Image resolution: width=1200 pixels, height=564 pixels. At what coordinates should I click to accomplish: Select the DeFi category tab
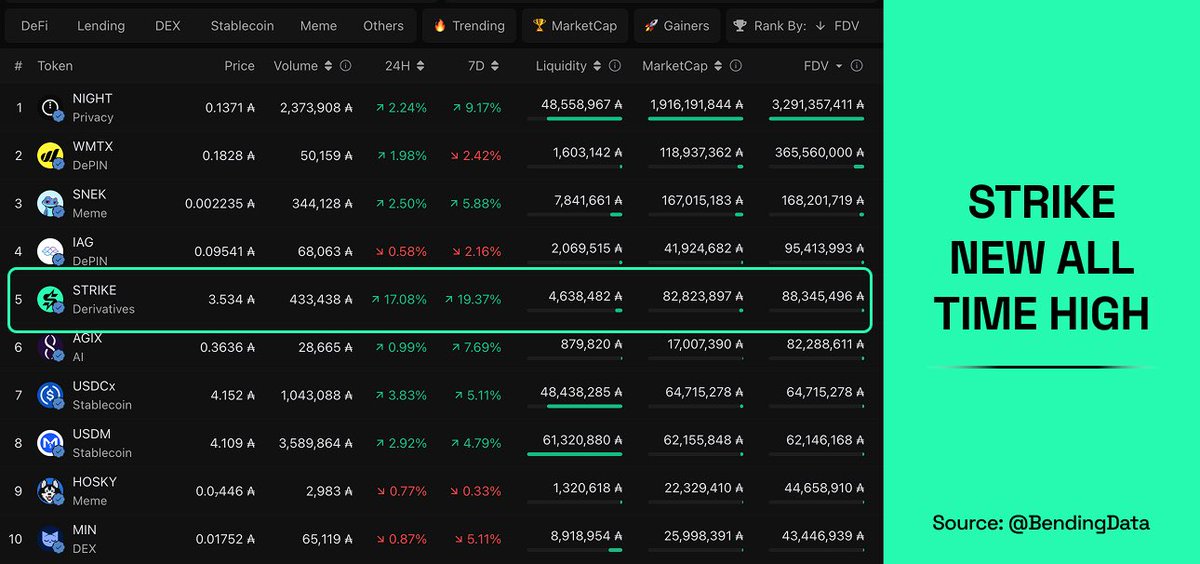[34, 26]
